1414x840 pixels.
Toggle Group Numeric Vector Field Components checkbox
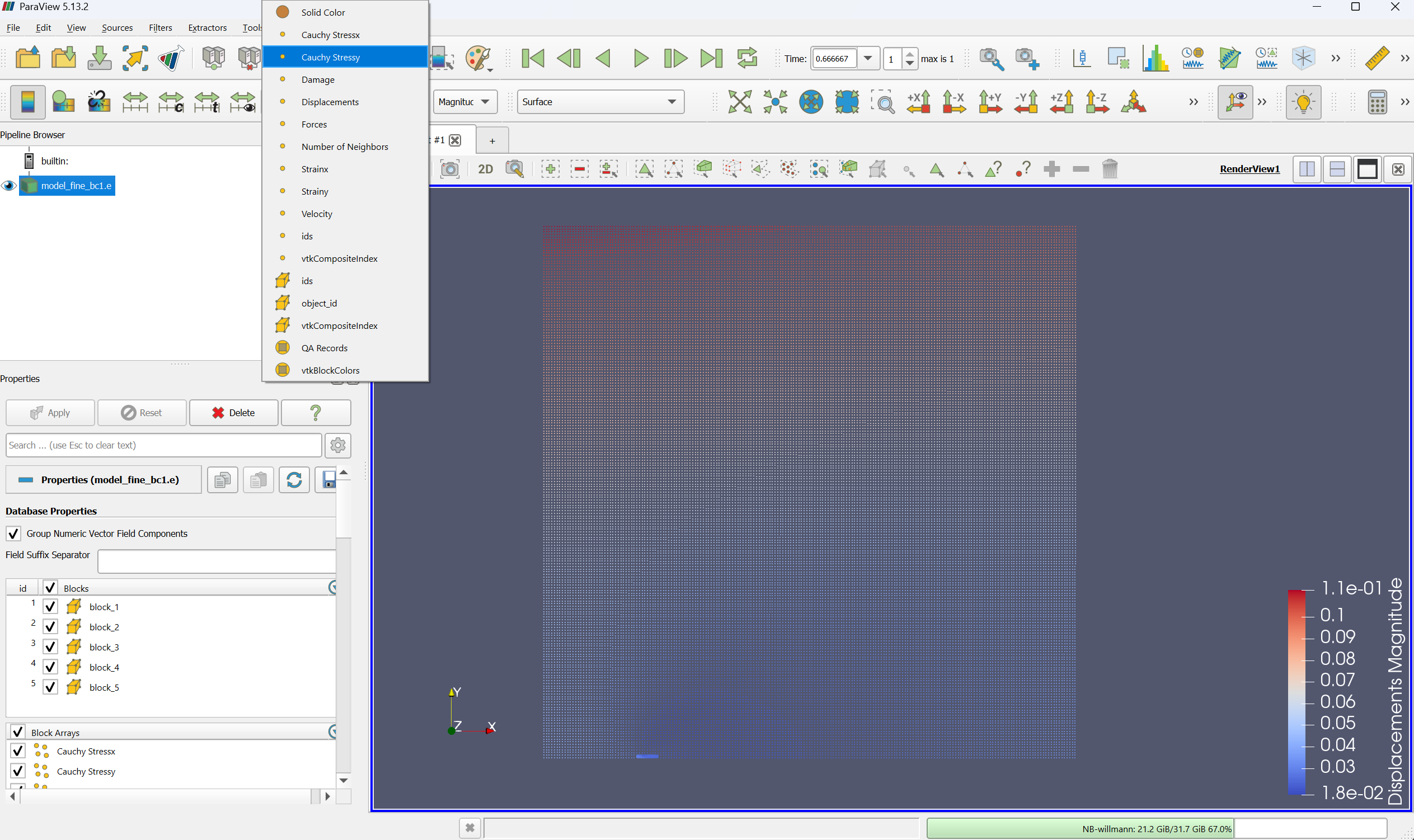tap(13, 533)
